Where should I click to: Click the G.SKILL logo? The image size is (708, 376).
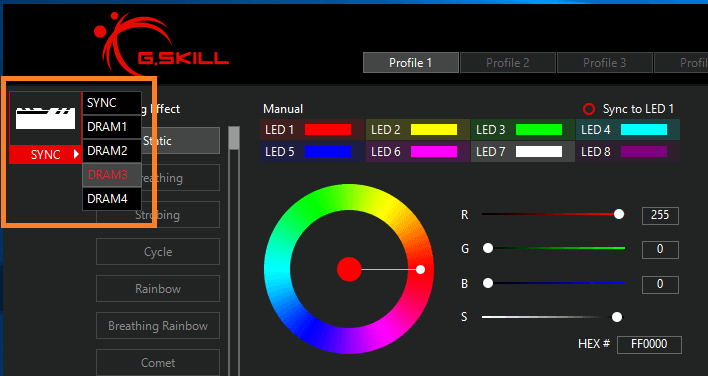coord(161,43)
